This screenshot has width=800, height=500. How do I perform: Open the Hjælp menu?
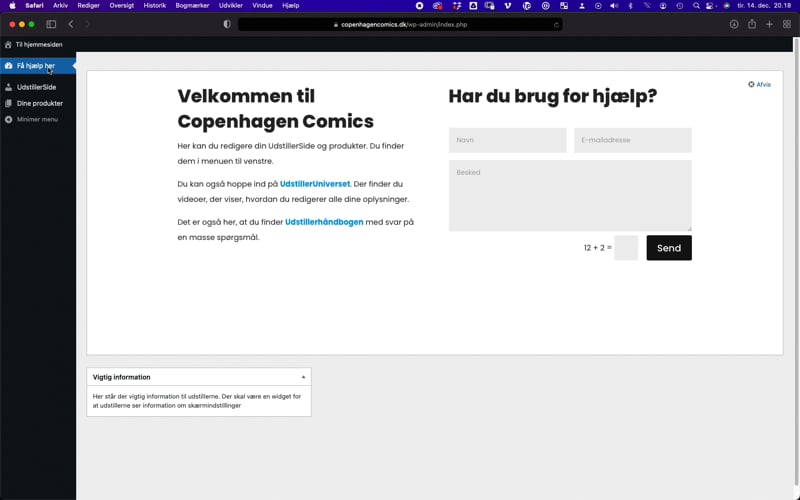(x=290, y=6)
